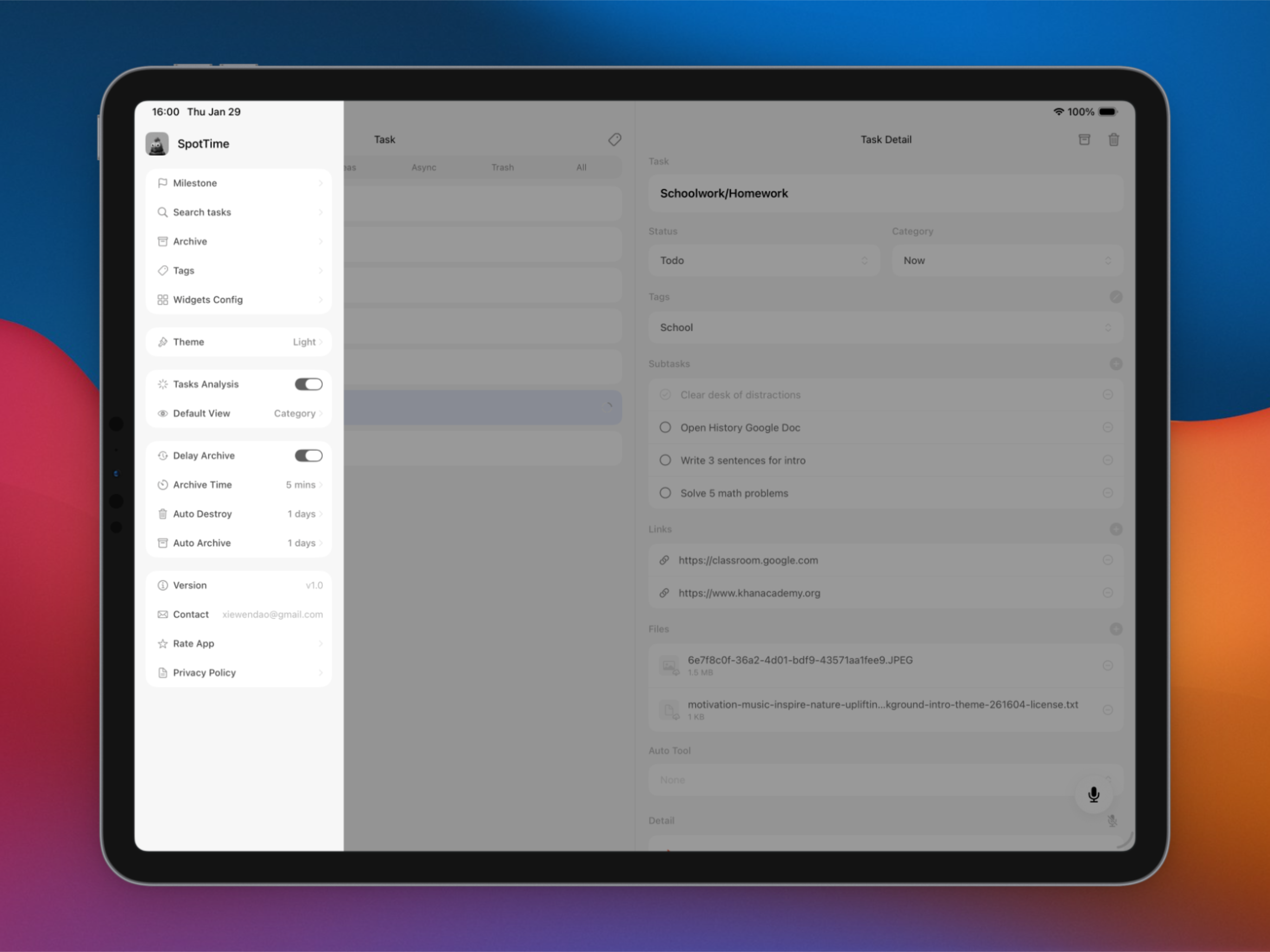Open the Archive list in sidebar
Viewport: 1270px width, 952px height.
coord(239,241)
